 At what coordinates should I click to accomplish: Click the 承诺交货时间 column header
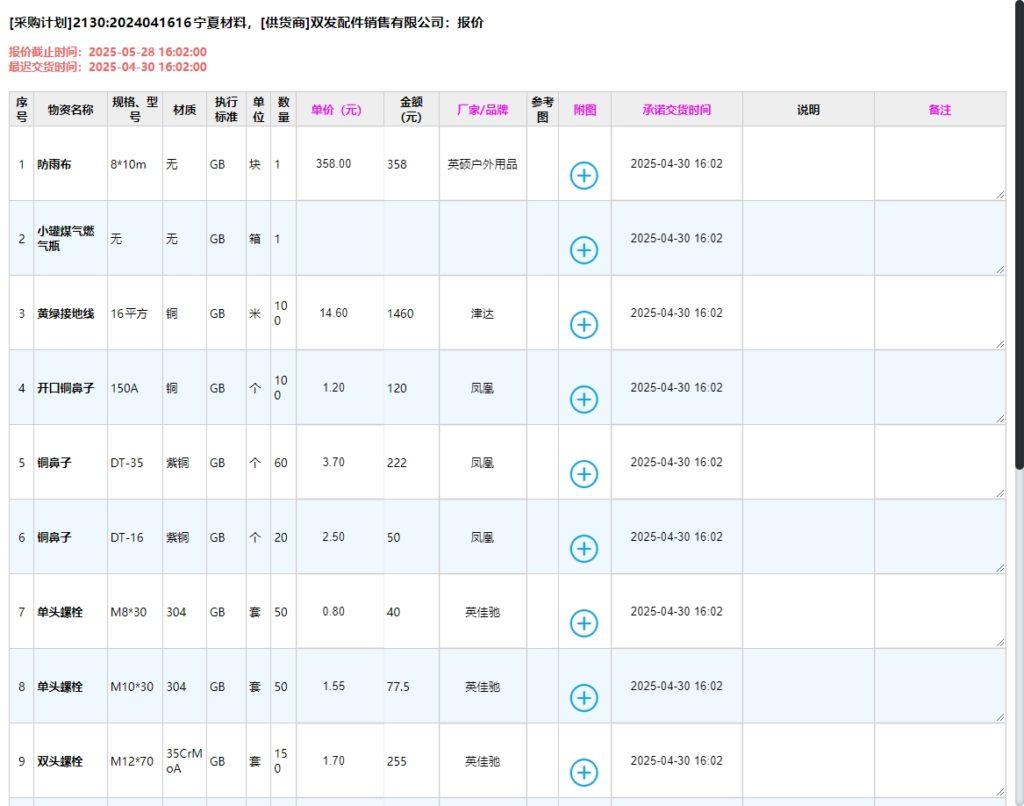pyautogui.click(x=676, y=110)
